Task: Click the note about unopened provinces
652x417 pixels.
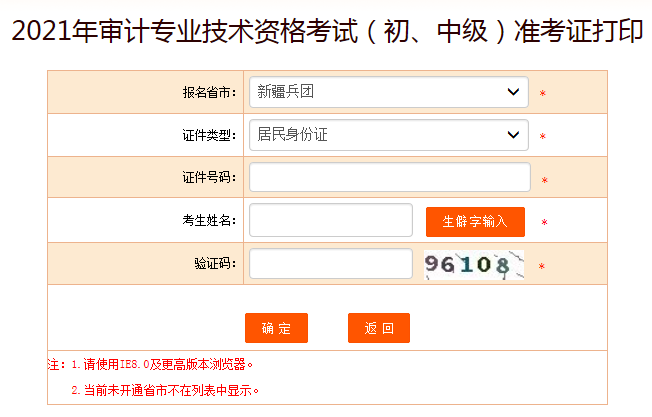Action: [x=165, y=390]
